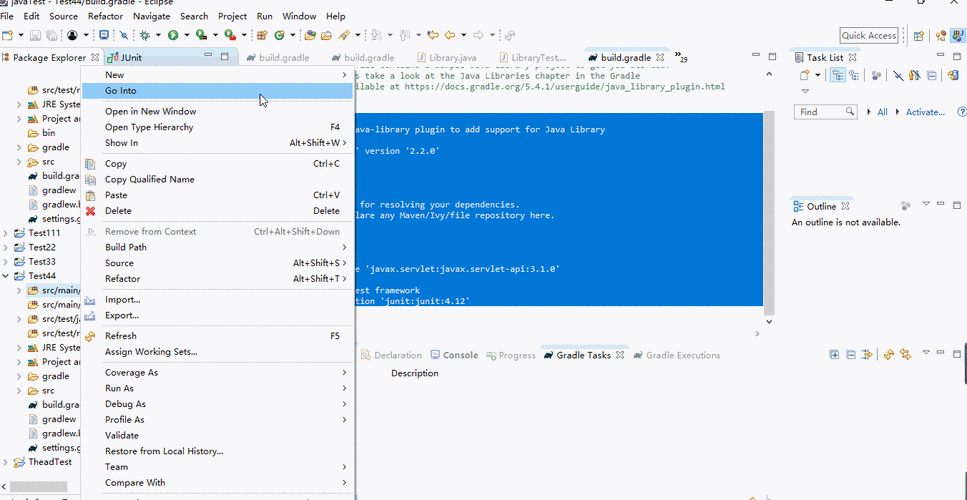This screenshot has width=967, height=500.
Task: Click the Collapse All icon in Gradle Tasks
Action: pos(850,355)
